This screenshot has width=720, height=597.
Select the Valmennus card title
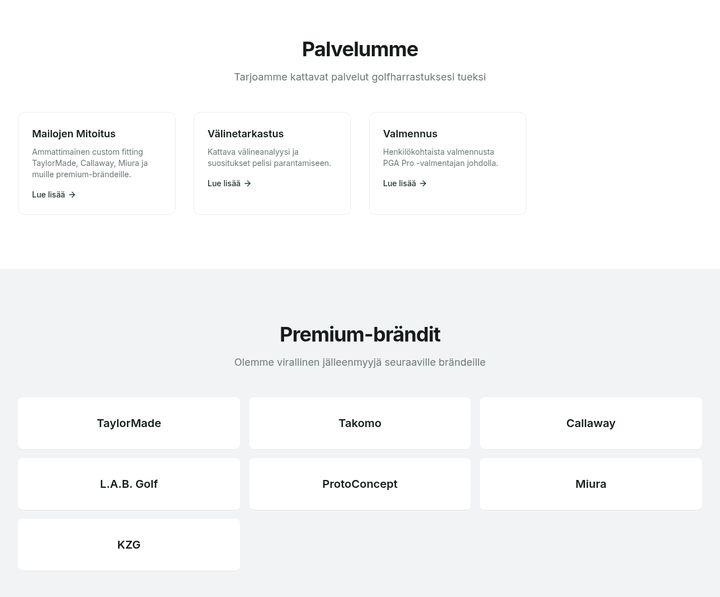(410, 134)
